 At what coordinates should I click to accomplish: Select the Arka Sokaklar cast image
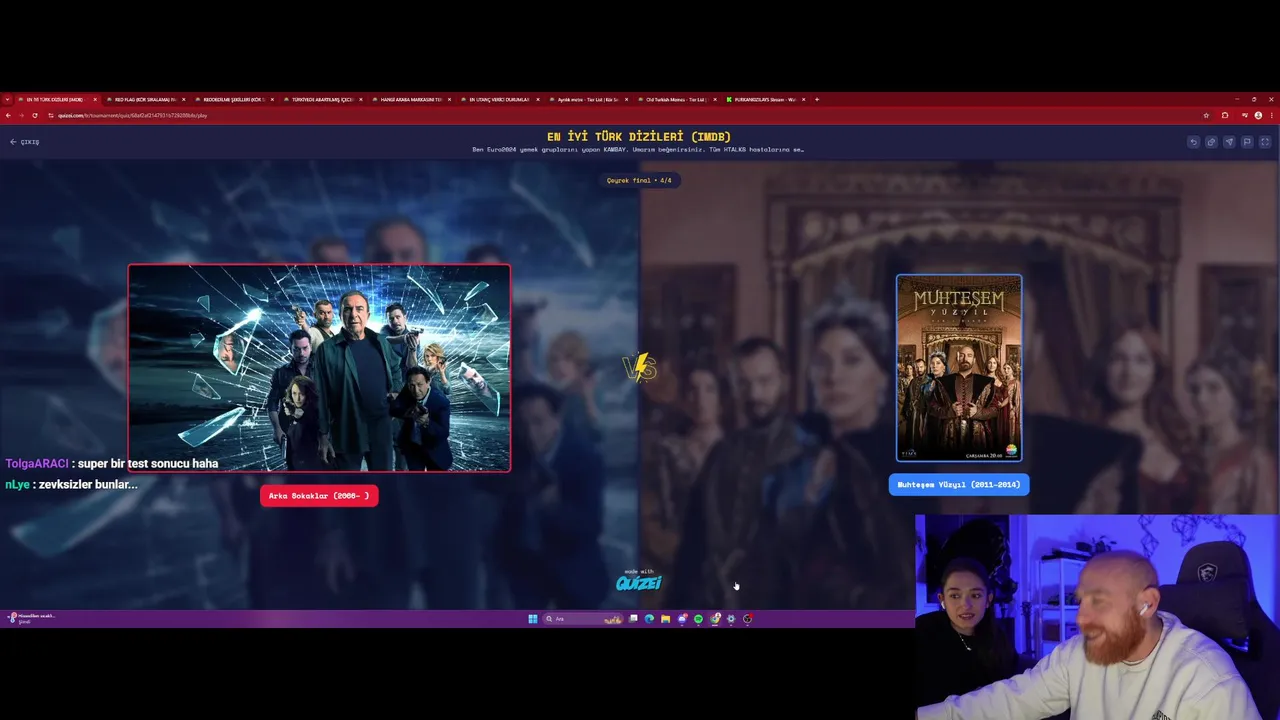tap(319, 368)
